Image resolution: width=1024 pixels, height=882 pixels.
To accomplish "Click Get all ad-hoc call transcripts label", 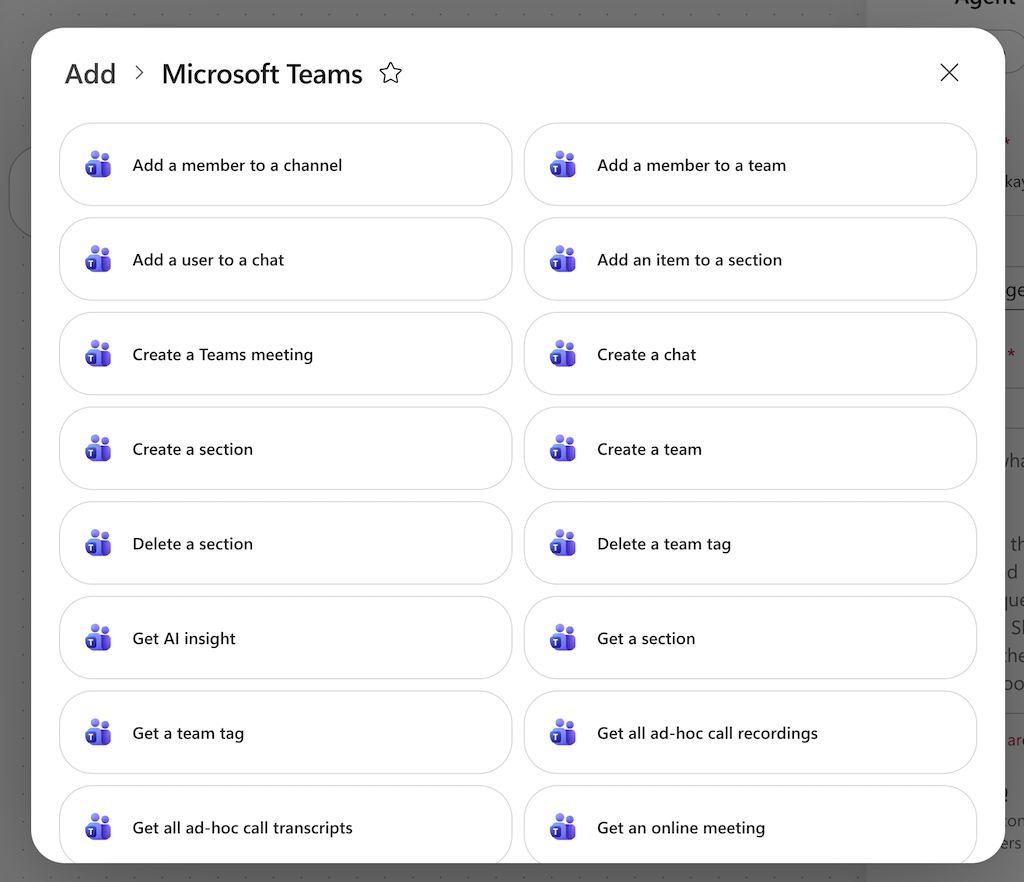I will click(242, 828).
